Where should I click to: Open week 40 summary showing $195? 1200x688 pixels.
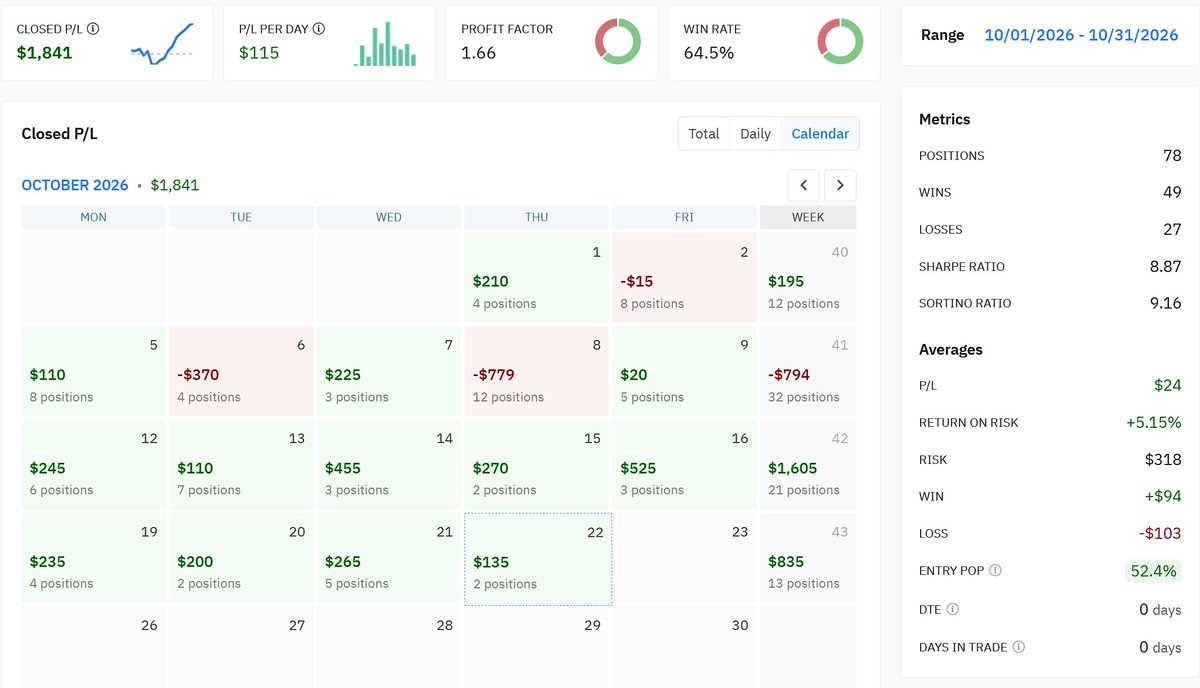click(x=808, y=277)
